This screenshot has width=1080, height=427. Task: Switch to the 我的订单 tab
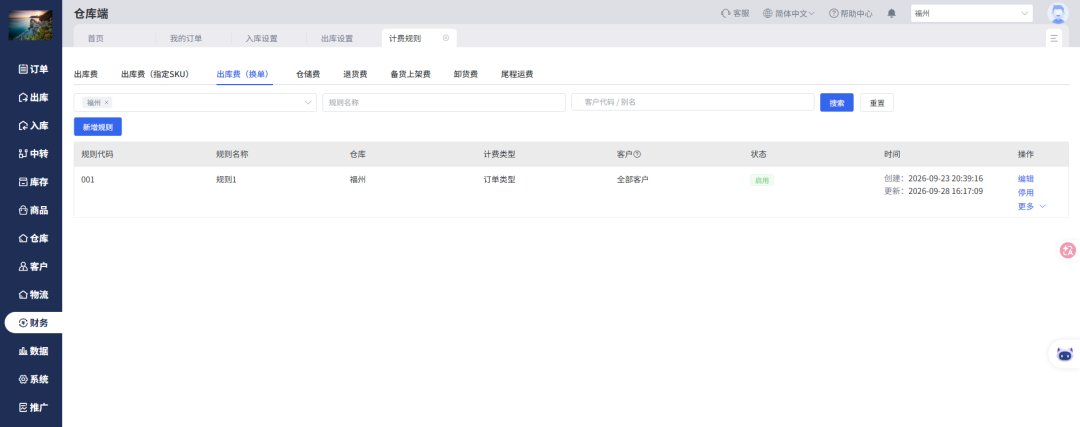pos(186,39)
